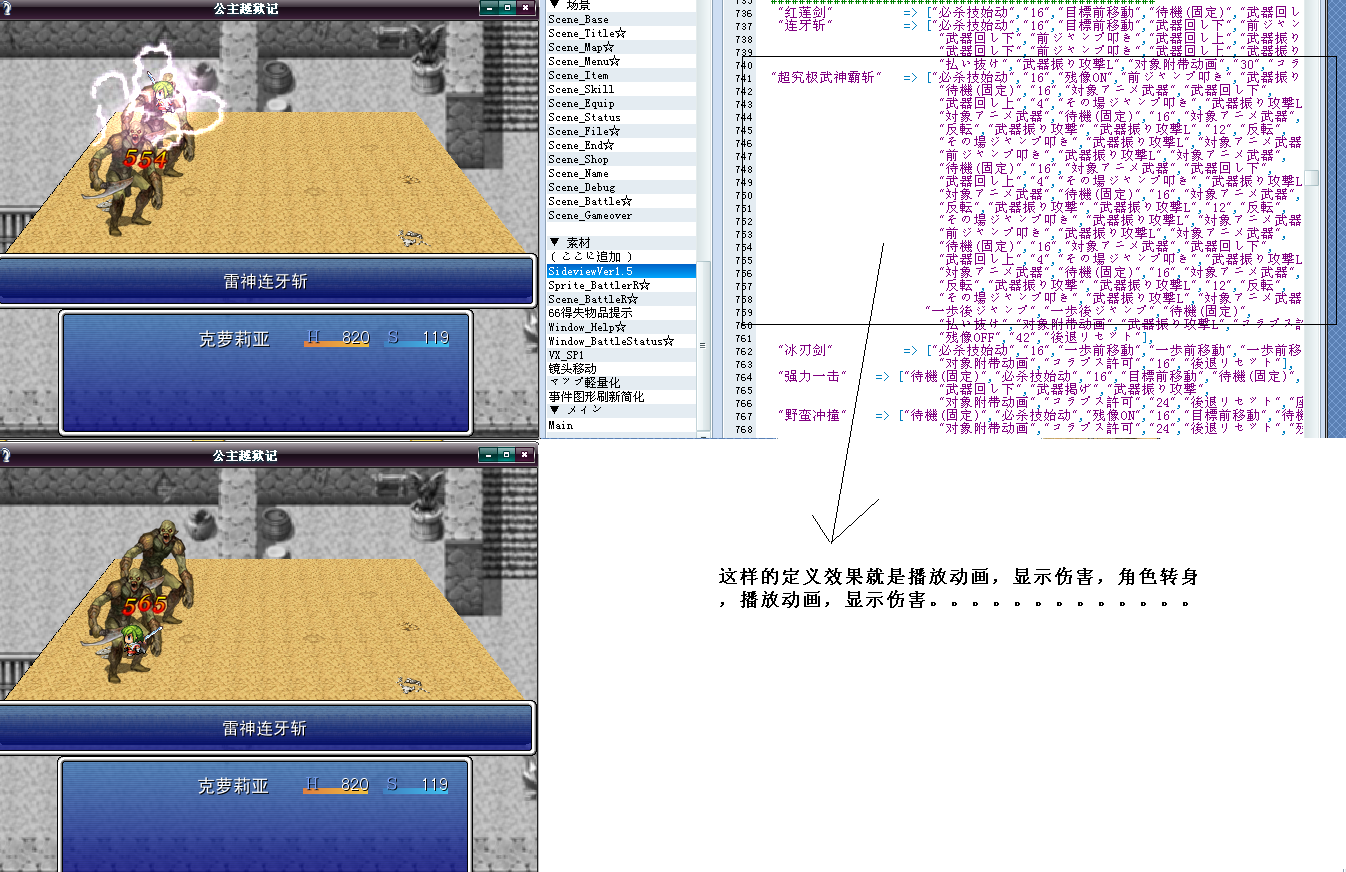Select the Scene_Base script in the list
1346x872 pixels.
click(621, 19)
